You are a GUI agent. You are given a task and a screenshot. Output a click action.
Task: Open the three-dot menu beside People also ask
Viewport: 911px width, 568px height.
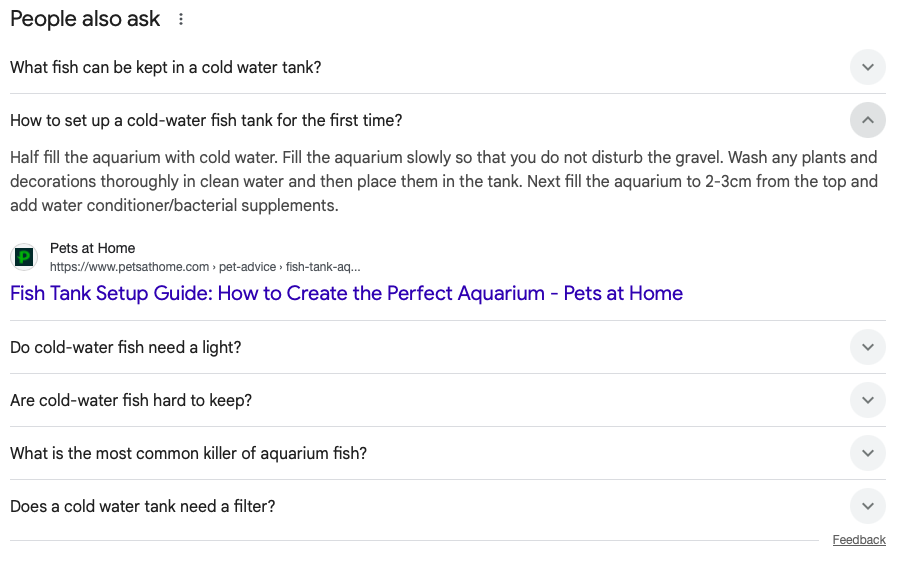(x=181, y=20)
